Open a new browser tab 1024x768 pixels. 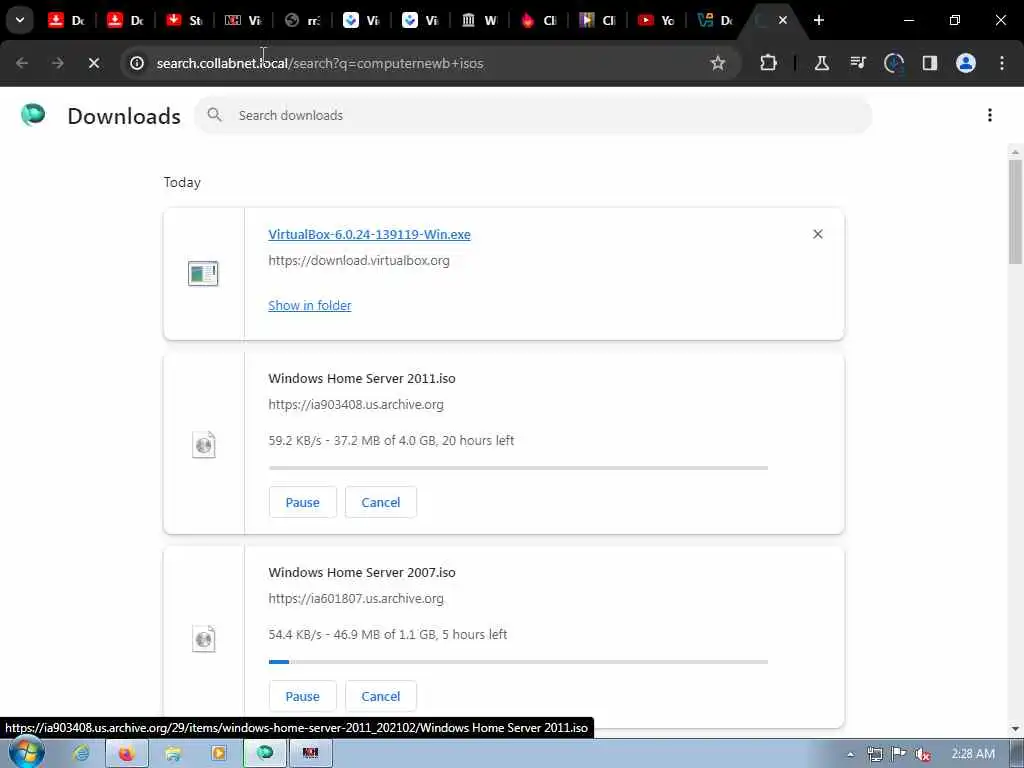point(818,20)
